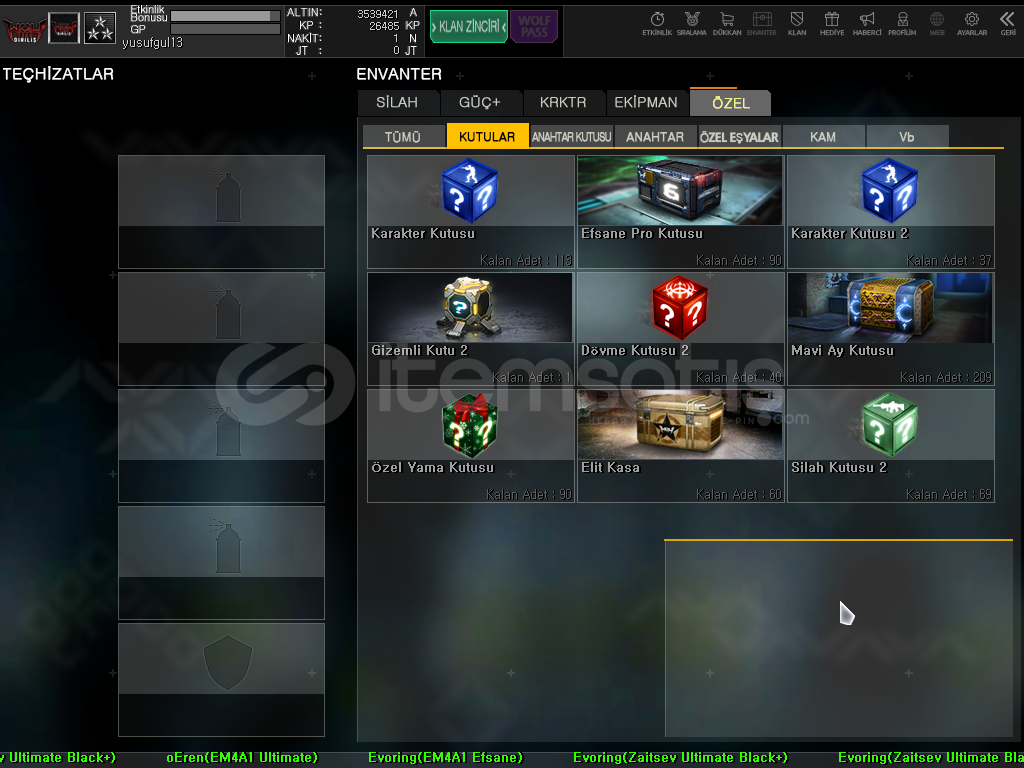The height and width of the screenshot is (768, 1024).
Task: Select the Karakter Kutusu blue box
Action: click(470, 212)
